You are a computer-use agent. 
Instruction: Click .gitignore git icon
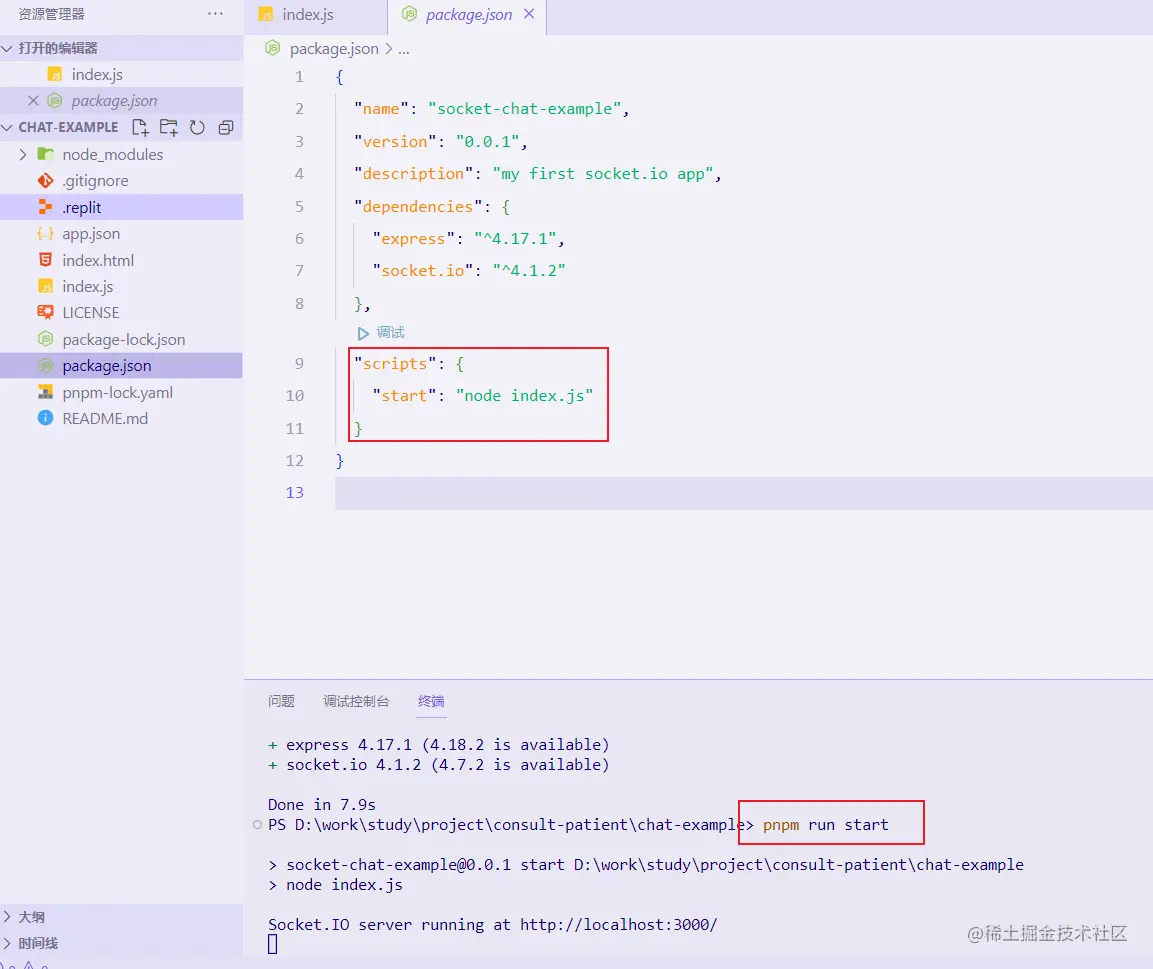pos(45,181)
